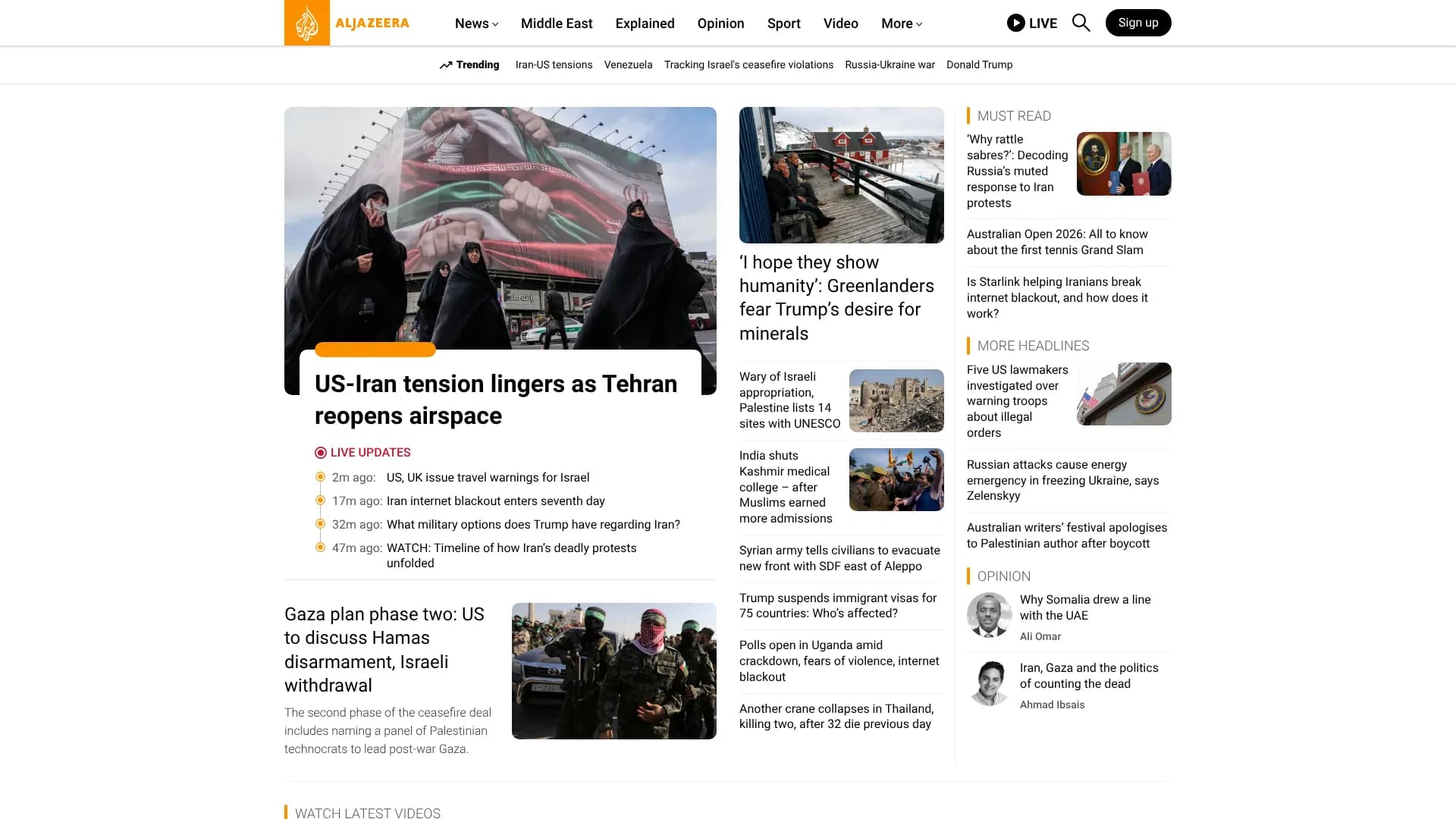Open the Middle East menu item
The image size is (1456, 819).
557,24
